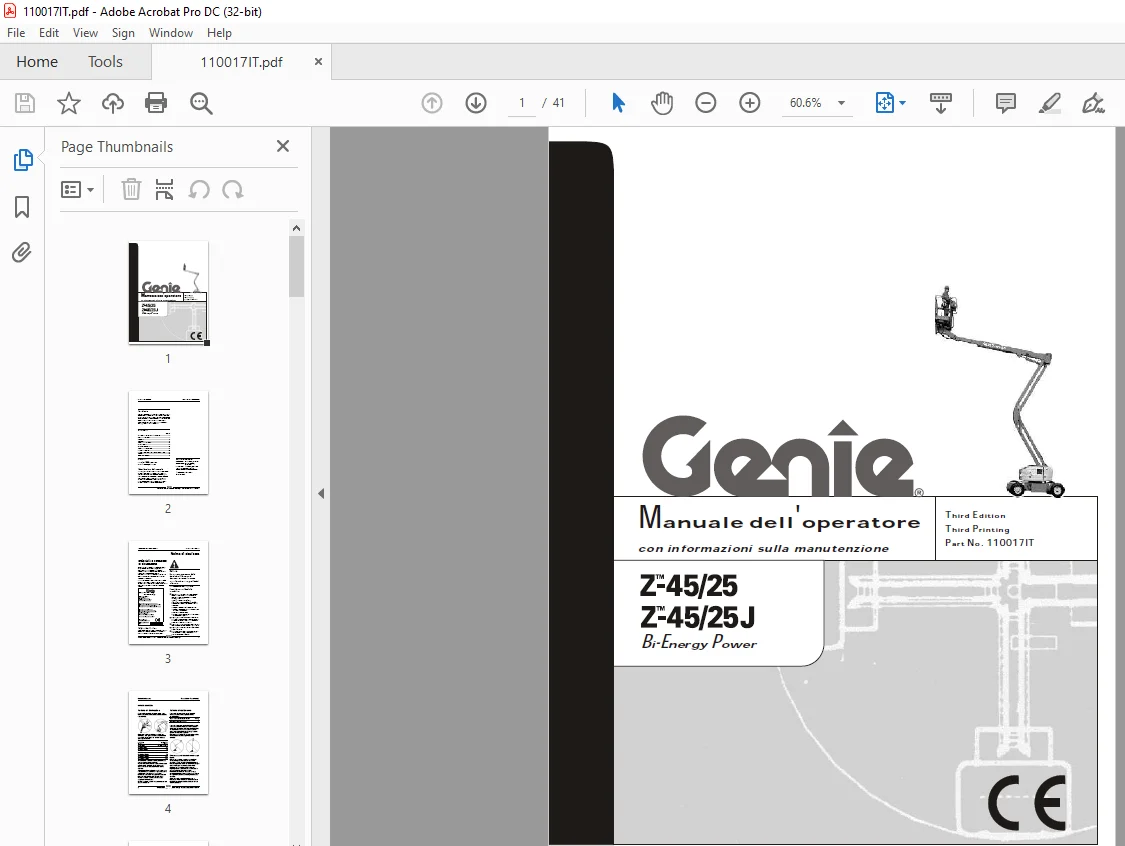
Task: Click 'Z-45/25J' model text
Action: tap(697, 617)
